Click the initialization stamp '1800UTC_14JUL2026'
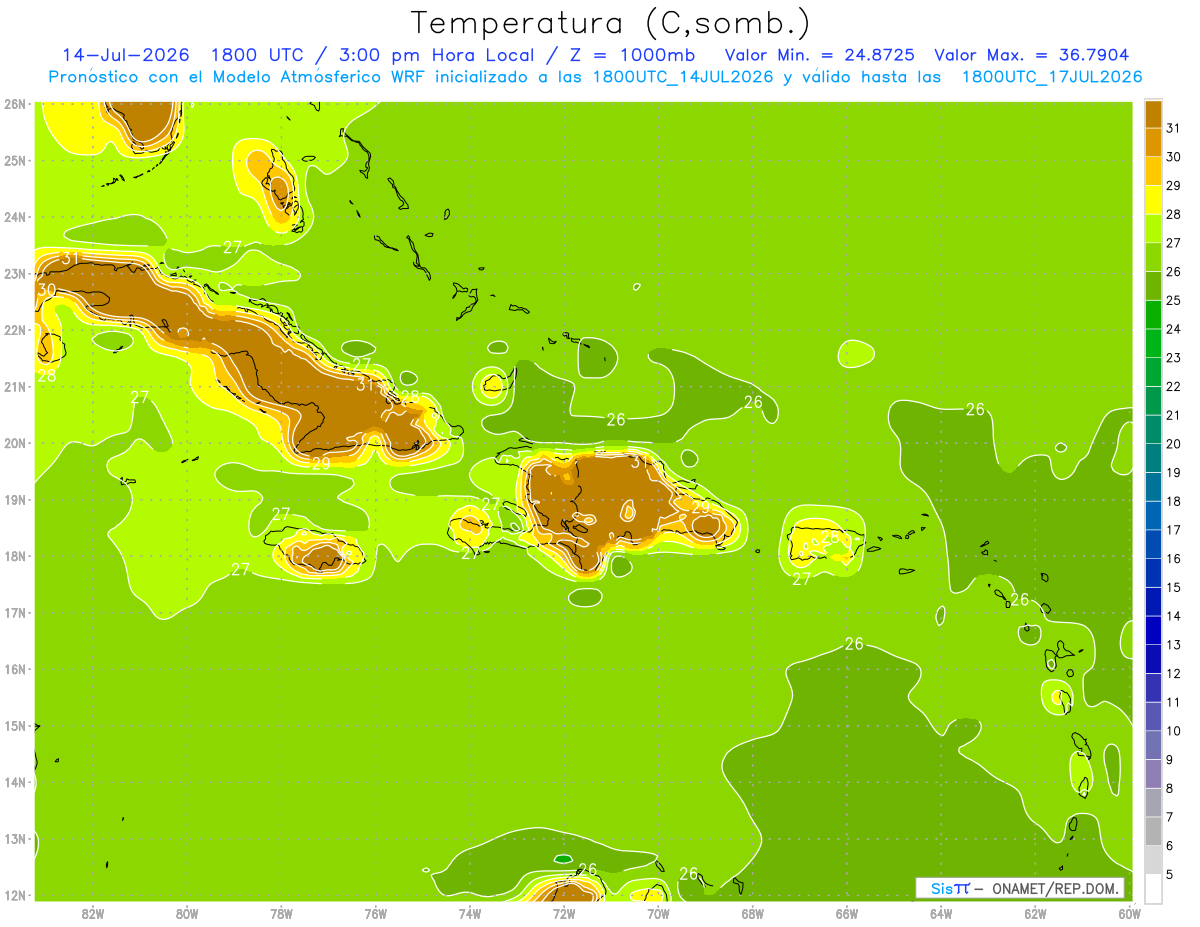Screen dimensions: 1200x927 coord(683,77)
